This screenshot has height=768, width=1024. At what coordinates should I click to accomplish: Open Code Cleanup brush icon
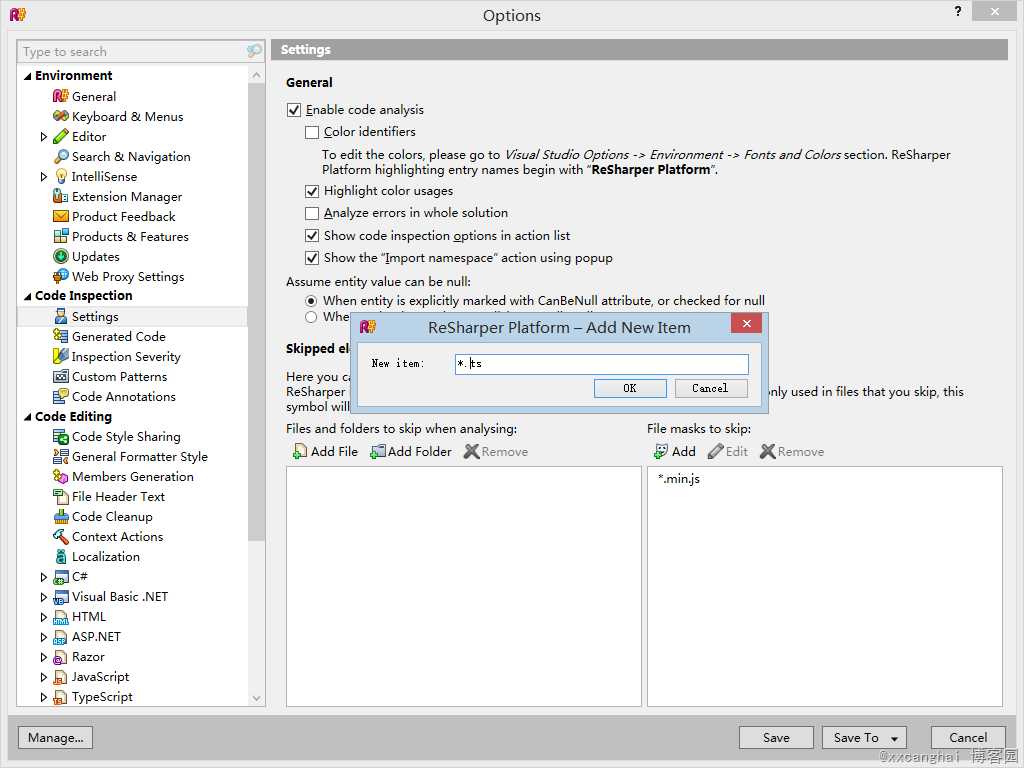[x=60, y=517]
